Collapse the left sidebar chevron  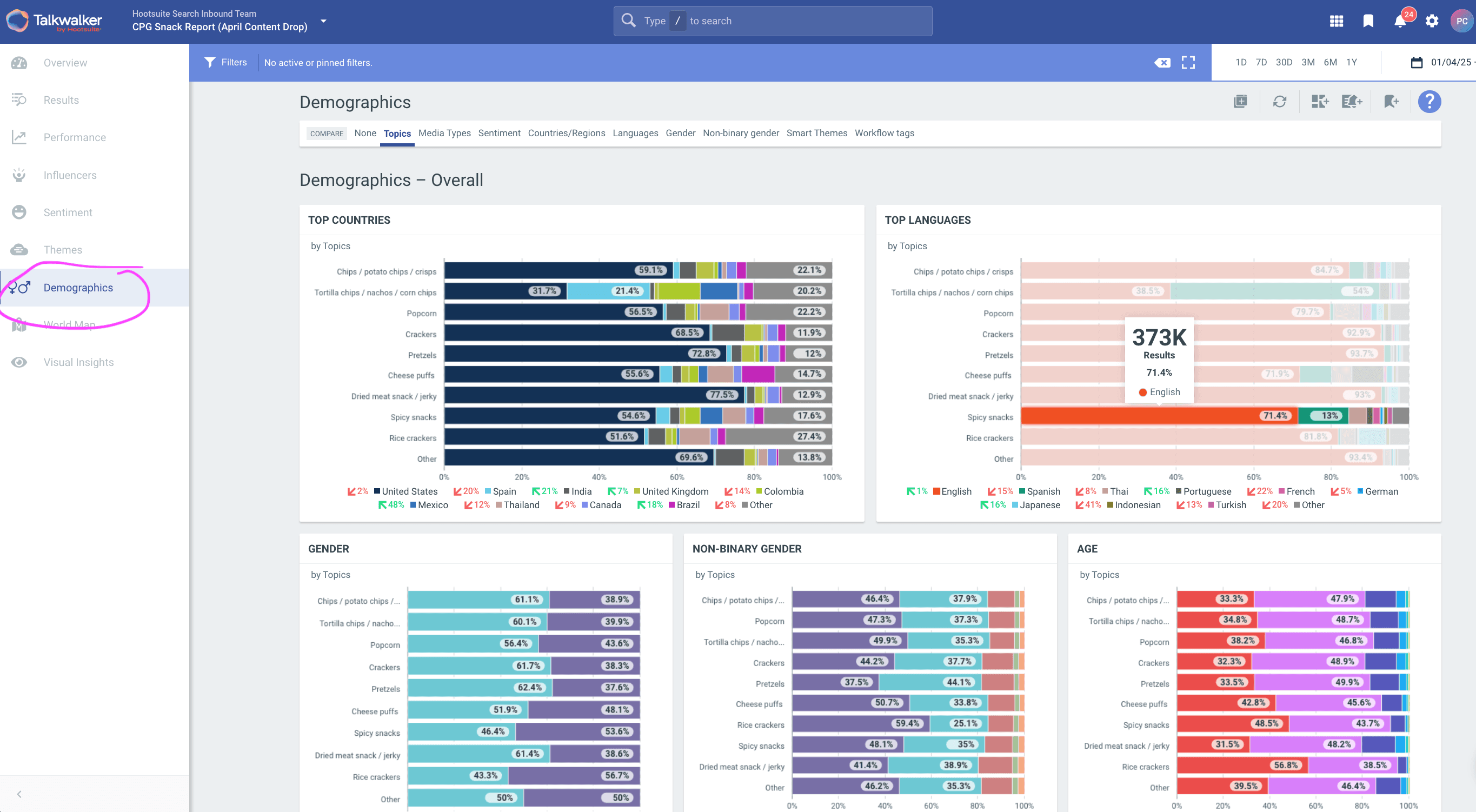[x=19, y=794]
